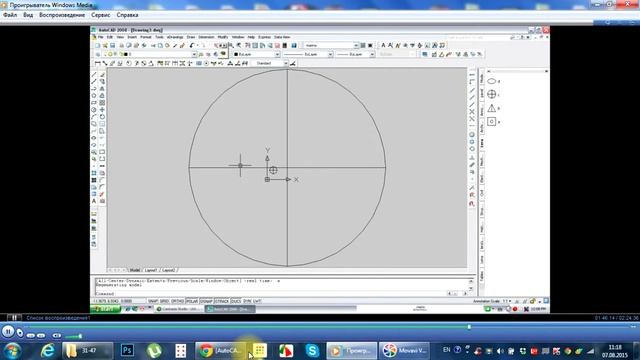The width and height of the screenshot is (640, 360).
Task: Click the New drawing icon in AutoCAD
Action: (98, 45)
